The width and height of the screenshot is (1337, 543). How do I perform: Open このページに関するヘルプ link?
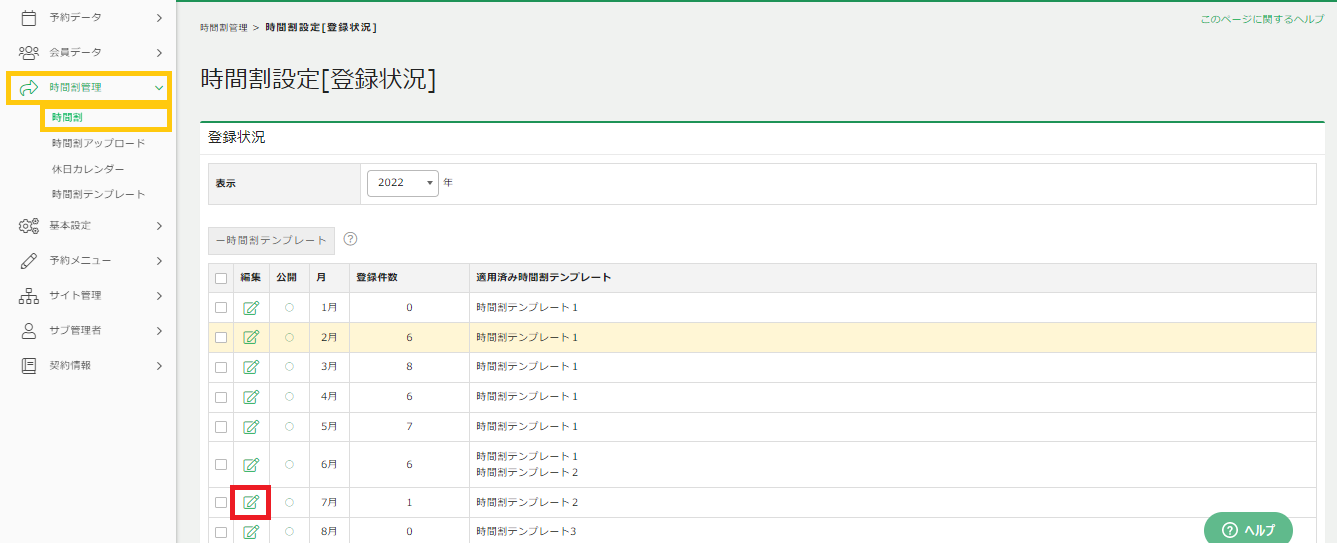pos(1262,19)
